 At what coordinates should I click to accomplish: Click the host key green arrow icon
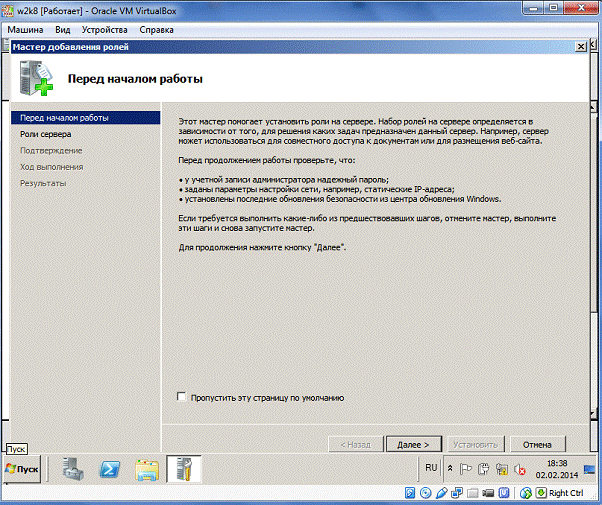[x=541, y=493]
